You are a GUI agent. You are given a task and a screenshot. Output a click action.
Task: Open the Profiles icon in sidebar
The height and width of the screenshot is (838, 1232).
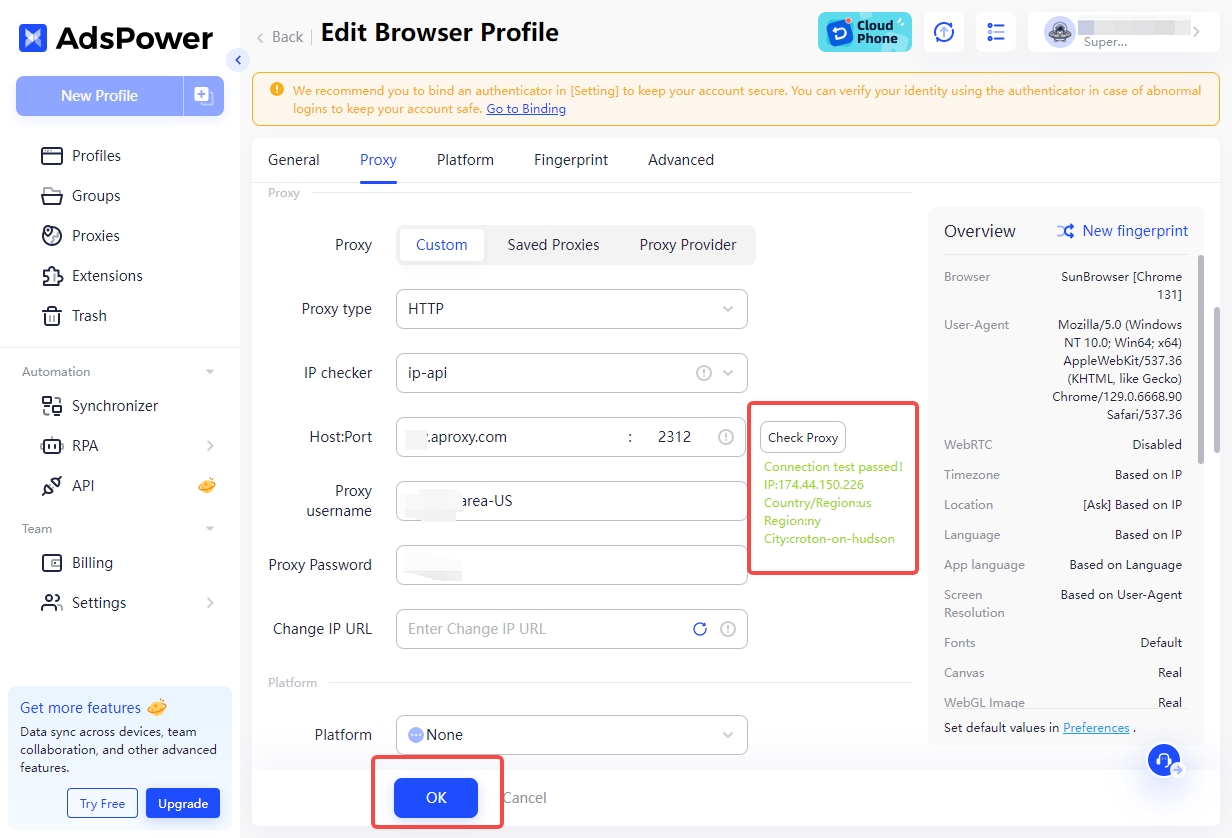pos(52,156)
